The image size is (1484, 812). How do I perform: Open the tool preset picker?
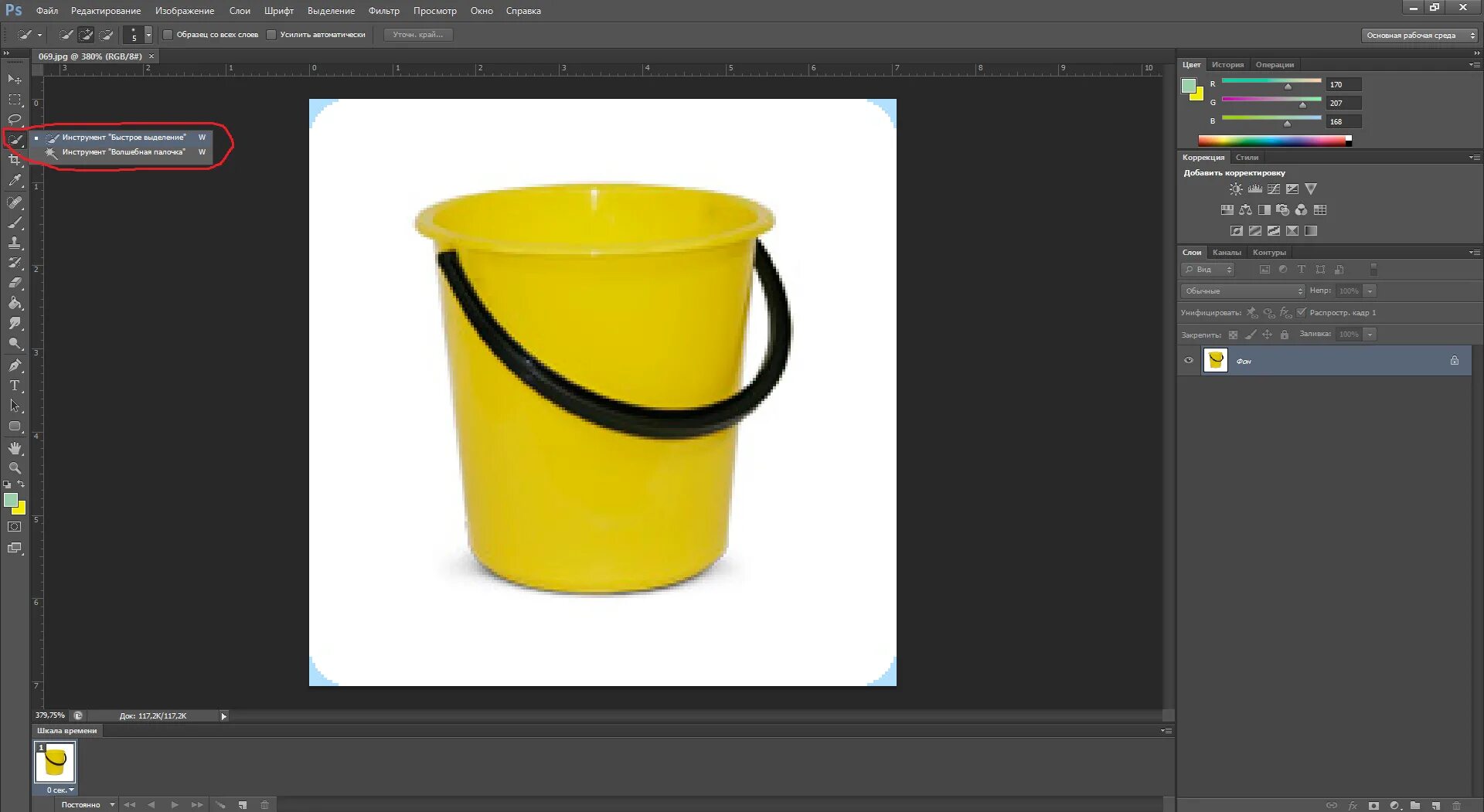29,35
